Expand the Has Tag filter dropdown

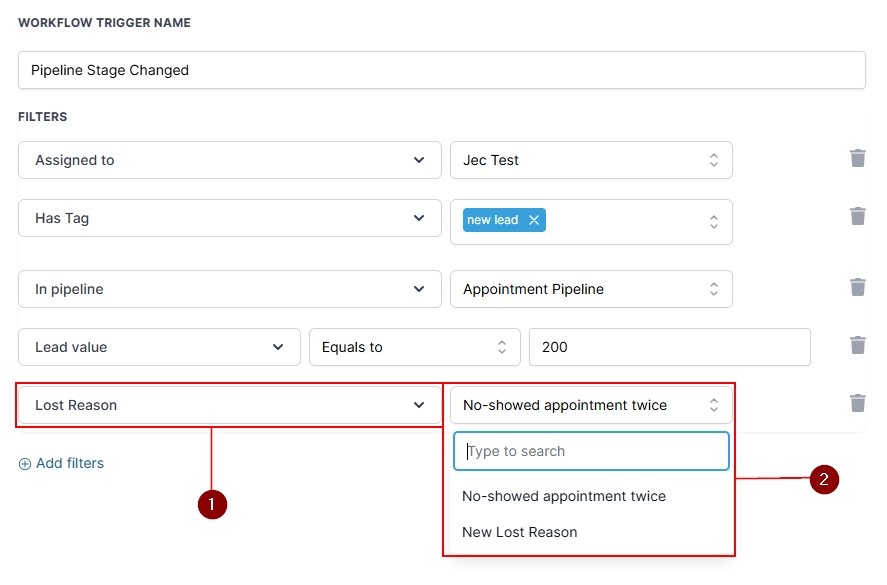[x=229, y=218]
